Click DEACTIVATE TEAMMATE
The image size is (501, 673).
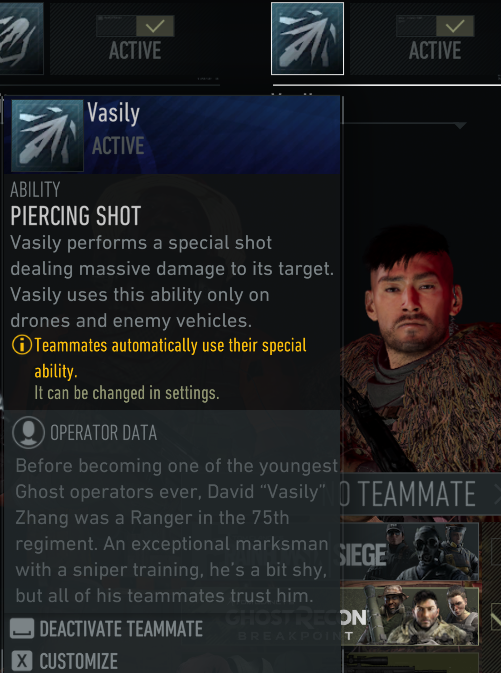click(121, 629)
